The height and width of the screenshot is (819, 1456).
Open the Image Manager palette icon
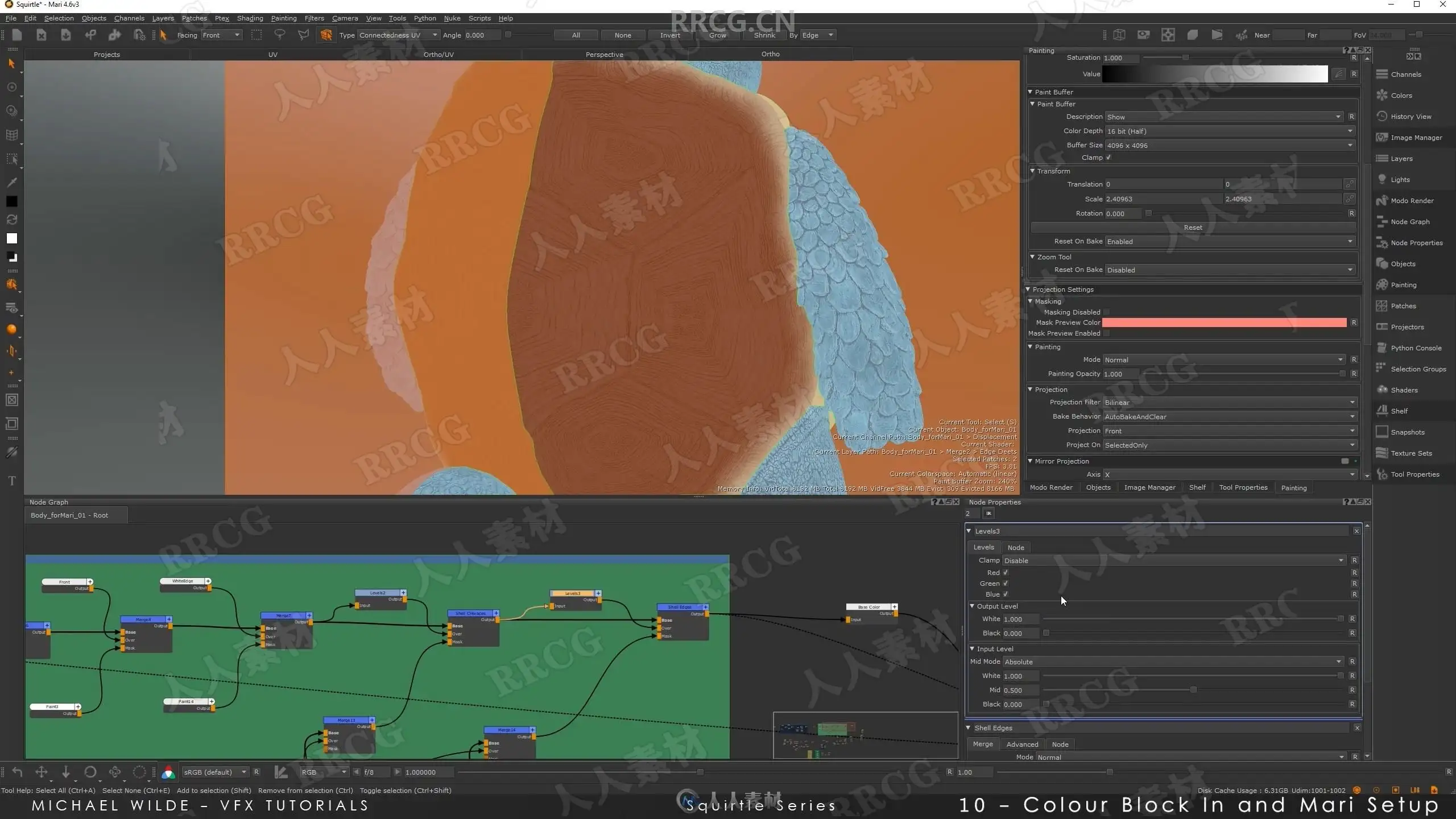point(1382,138)
